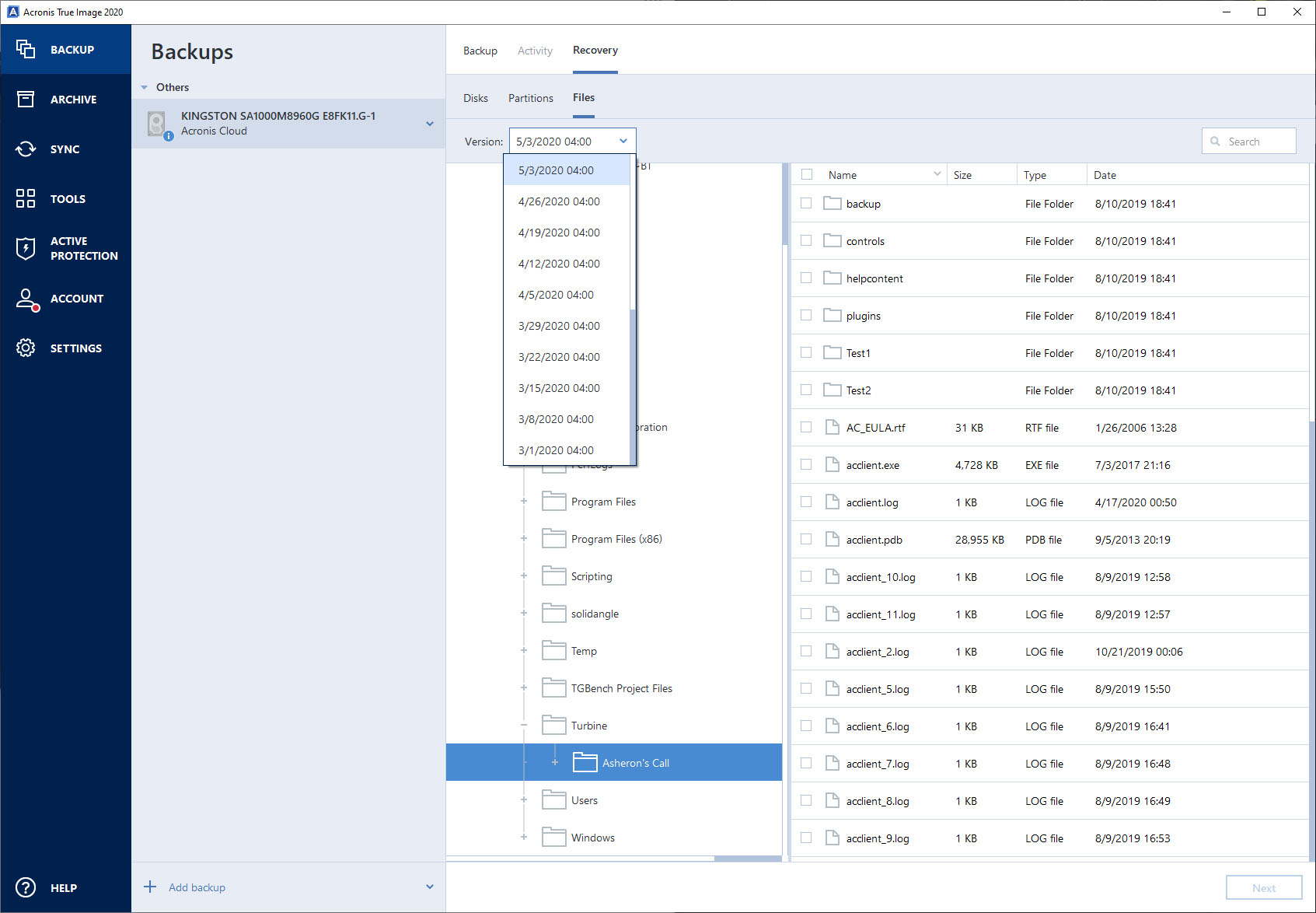1316x913 pixels.
Task: Click into the Search field
Action: click(x=1249, y=141)
